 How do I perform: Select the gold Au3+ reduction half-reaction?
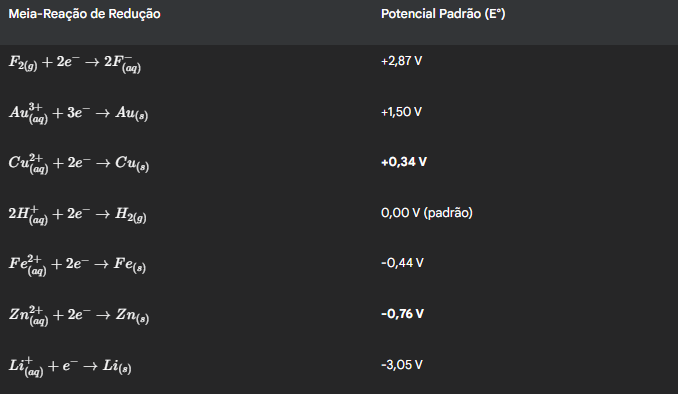[x=78, y=113]
